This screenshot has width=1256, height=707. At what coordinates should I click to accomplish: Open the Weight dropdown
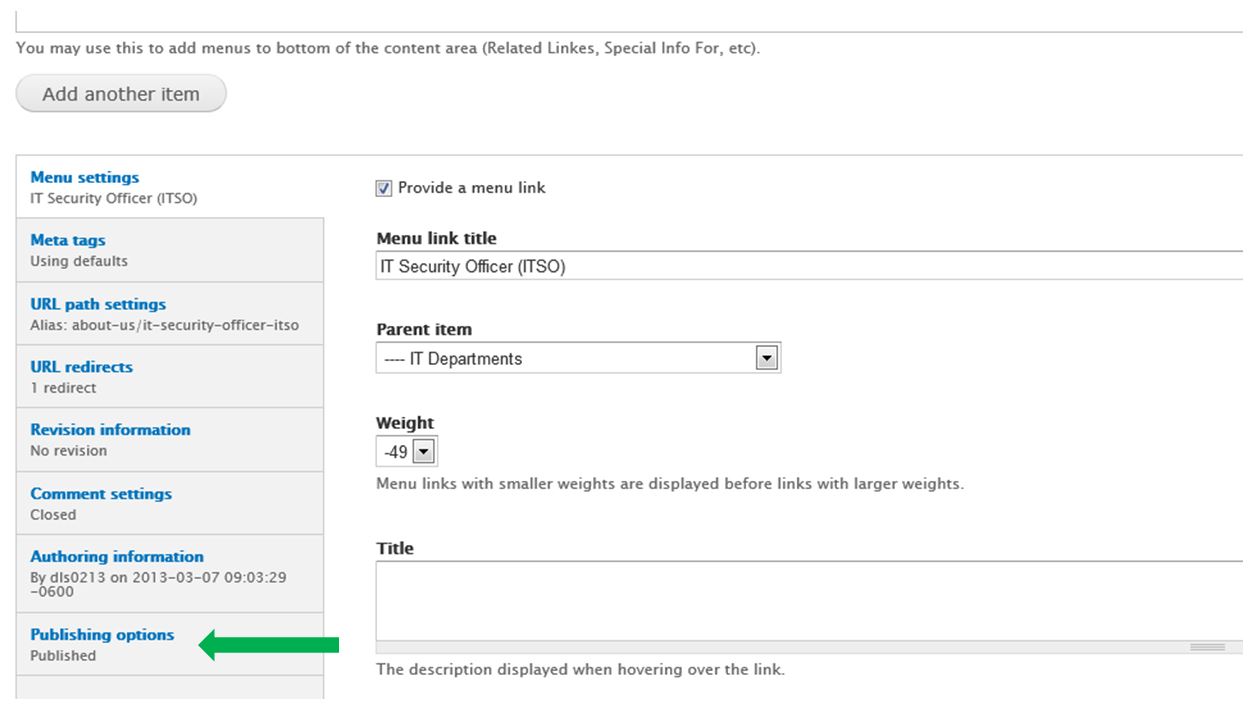pyautogui.click(x=407, y=452)
